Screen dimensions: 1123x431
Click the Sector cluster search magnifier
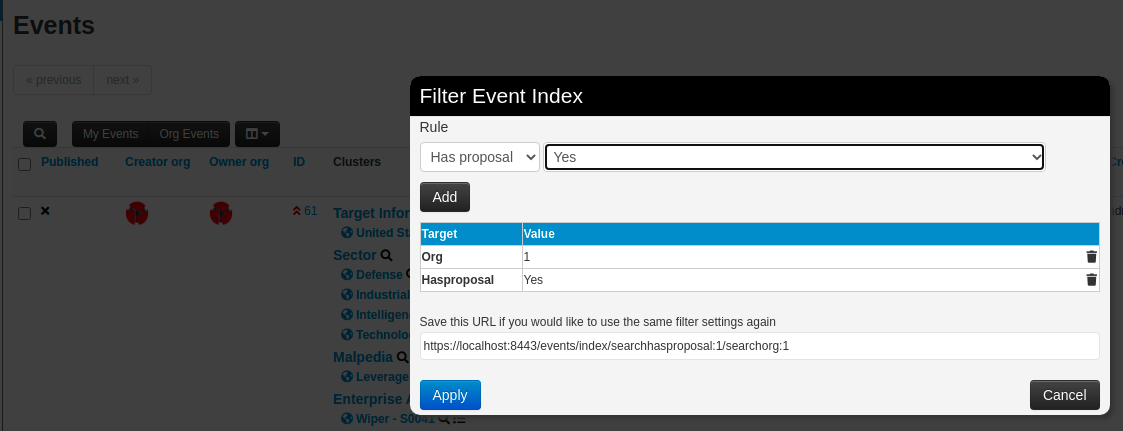click(386, 256)
